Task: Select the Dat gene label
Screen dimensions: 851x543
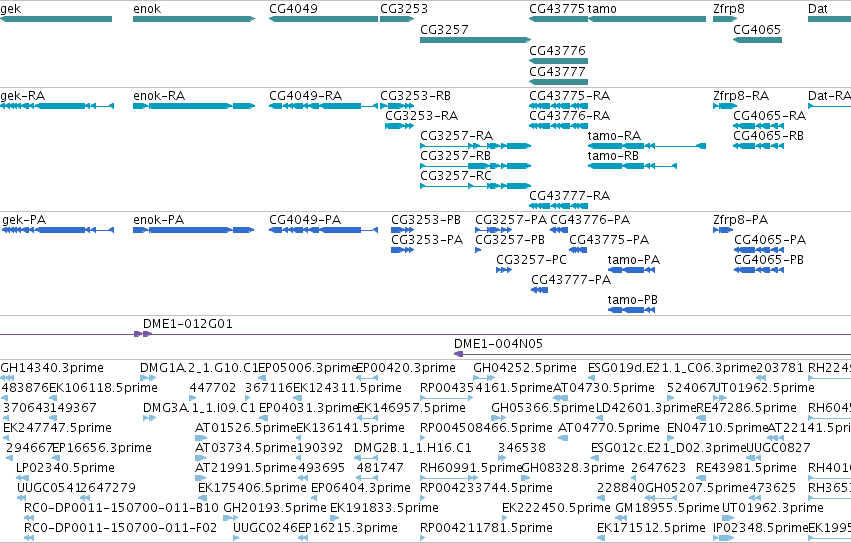Action: pyautogui.click(x=817, y=9)
